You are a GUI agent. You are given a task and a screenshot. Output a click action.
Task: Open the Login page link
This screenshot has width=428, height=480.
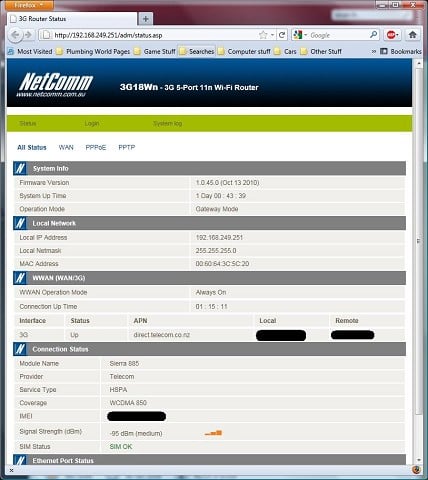[92, 123]
